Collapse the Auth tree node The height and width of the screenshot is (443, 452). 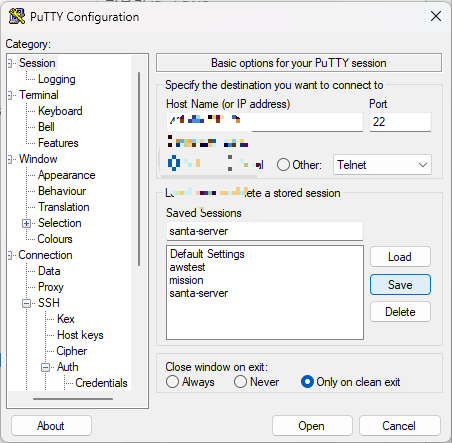(45, 367)
